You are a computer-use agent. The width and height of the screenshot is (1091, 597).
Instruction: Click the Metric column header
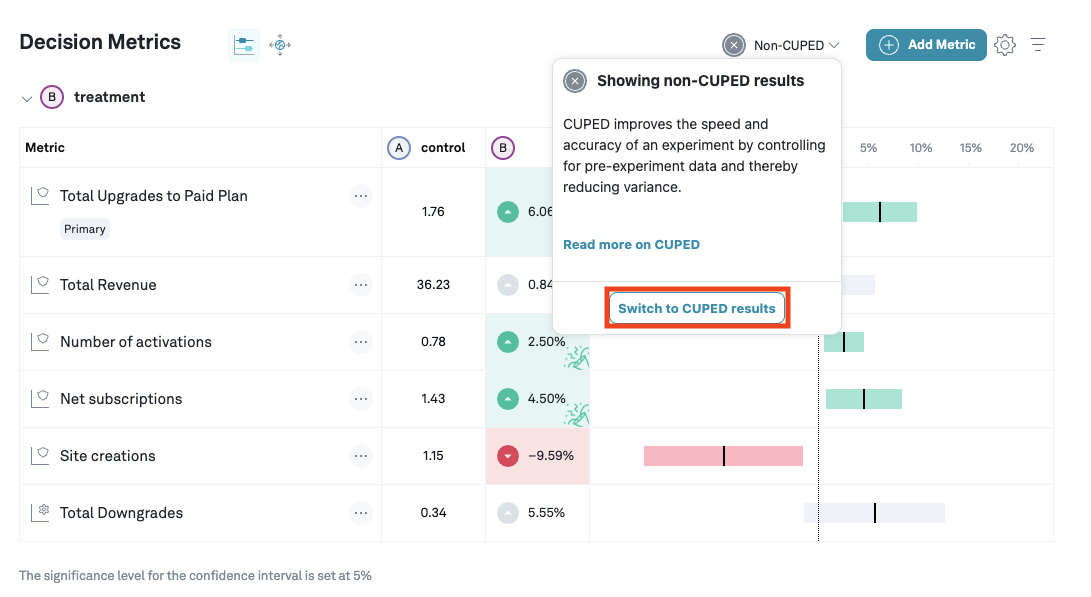pyautogui.click(x=45, y=148)
